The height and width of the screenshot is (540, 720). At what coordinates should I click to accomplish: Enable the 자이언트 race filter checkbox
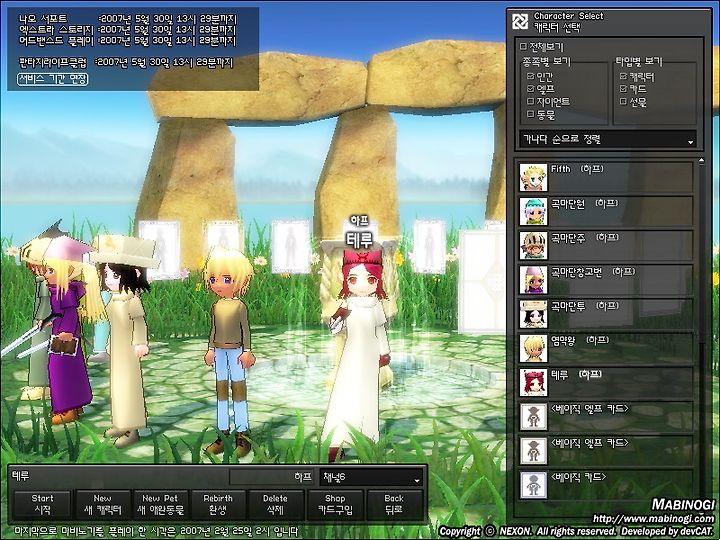531,101
